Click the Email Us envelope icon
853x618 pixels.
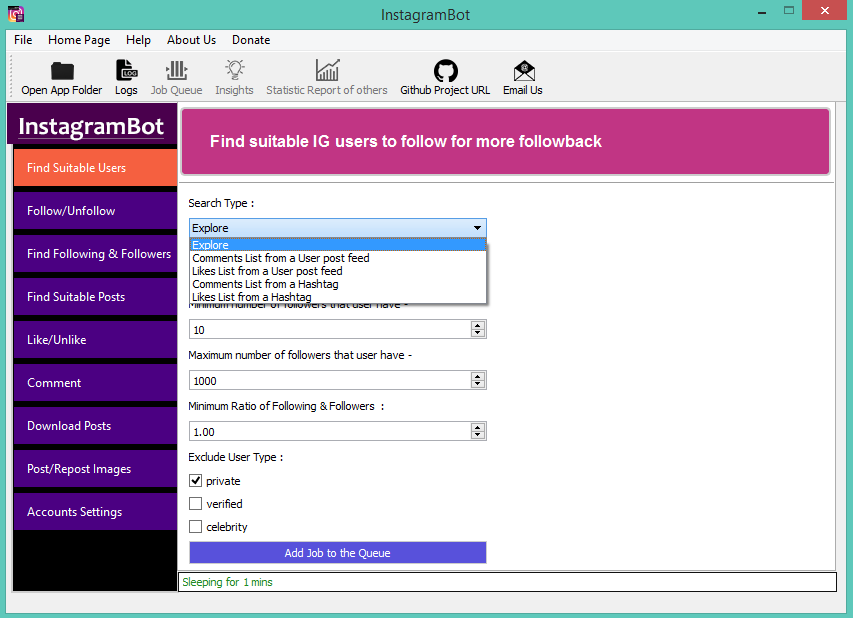point(523,71)
